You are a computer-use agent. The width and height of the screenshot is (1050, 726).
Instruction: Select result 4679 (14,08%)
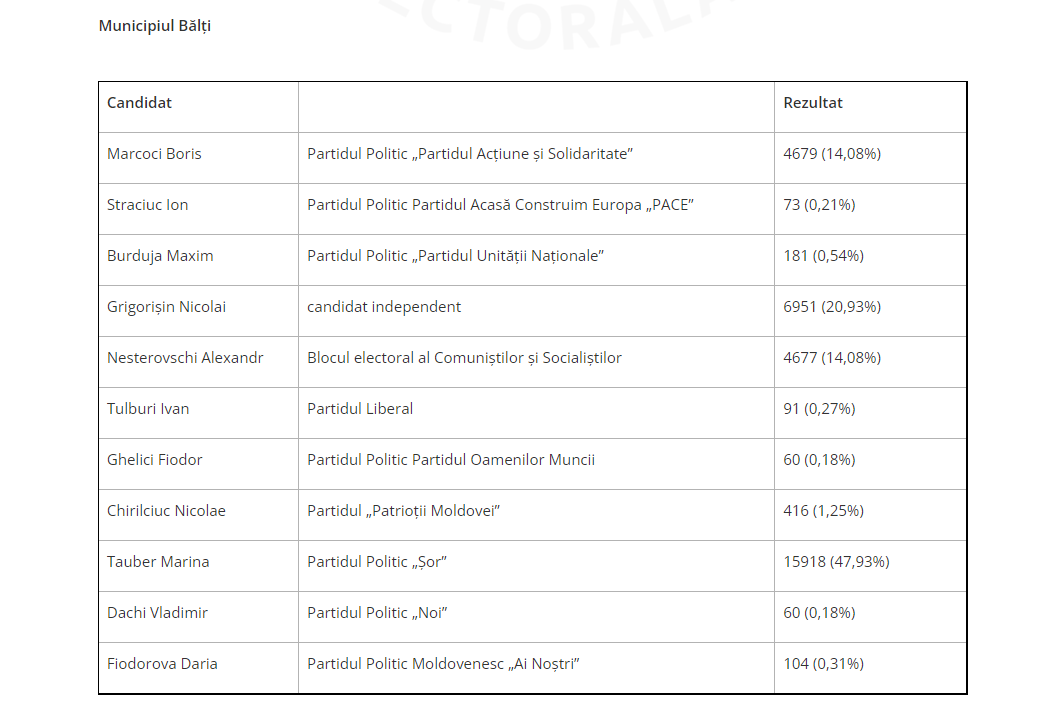point(832,153)
